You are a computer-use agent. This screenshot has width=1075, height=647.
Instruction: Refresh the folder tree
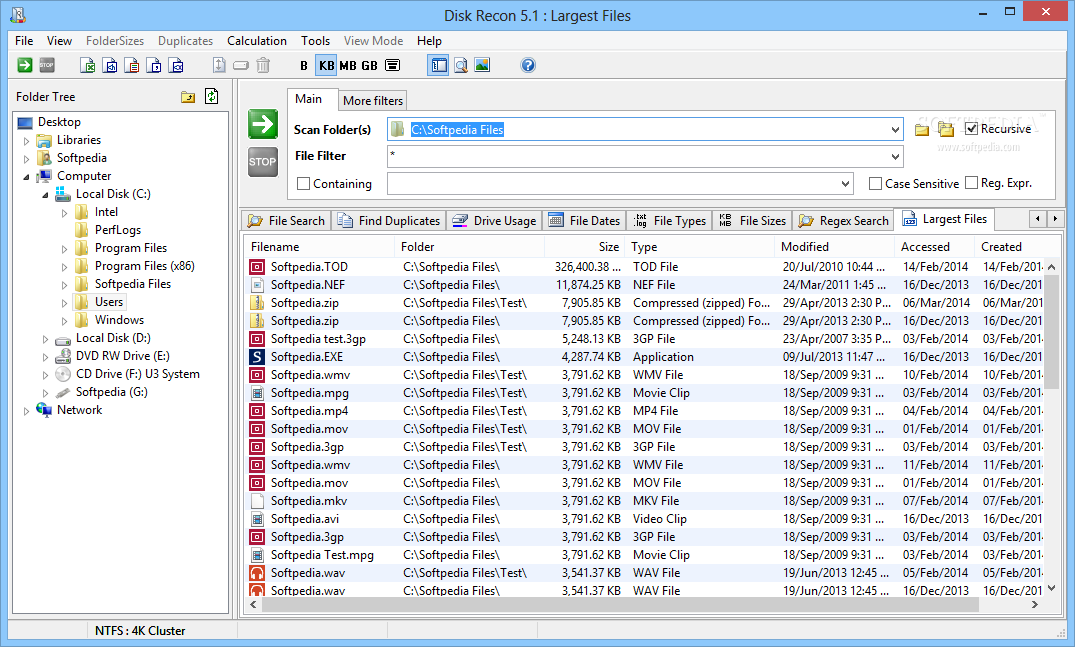[212, 97]
